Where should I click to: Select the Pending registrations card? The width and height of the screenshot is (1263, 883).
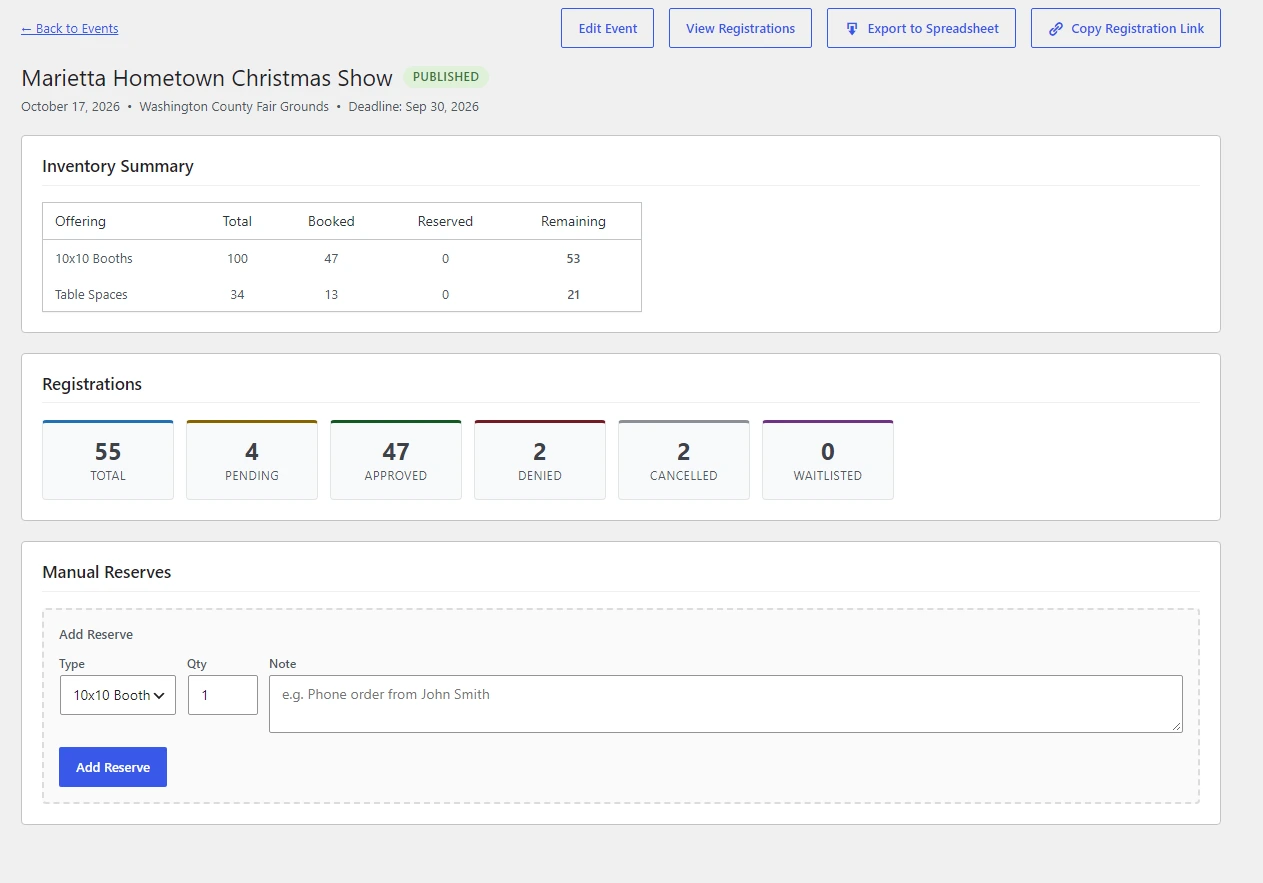pos(252,460)
